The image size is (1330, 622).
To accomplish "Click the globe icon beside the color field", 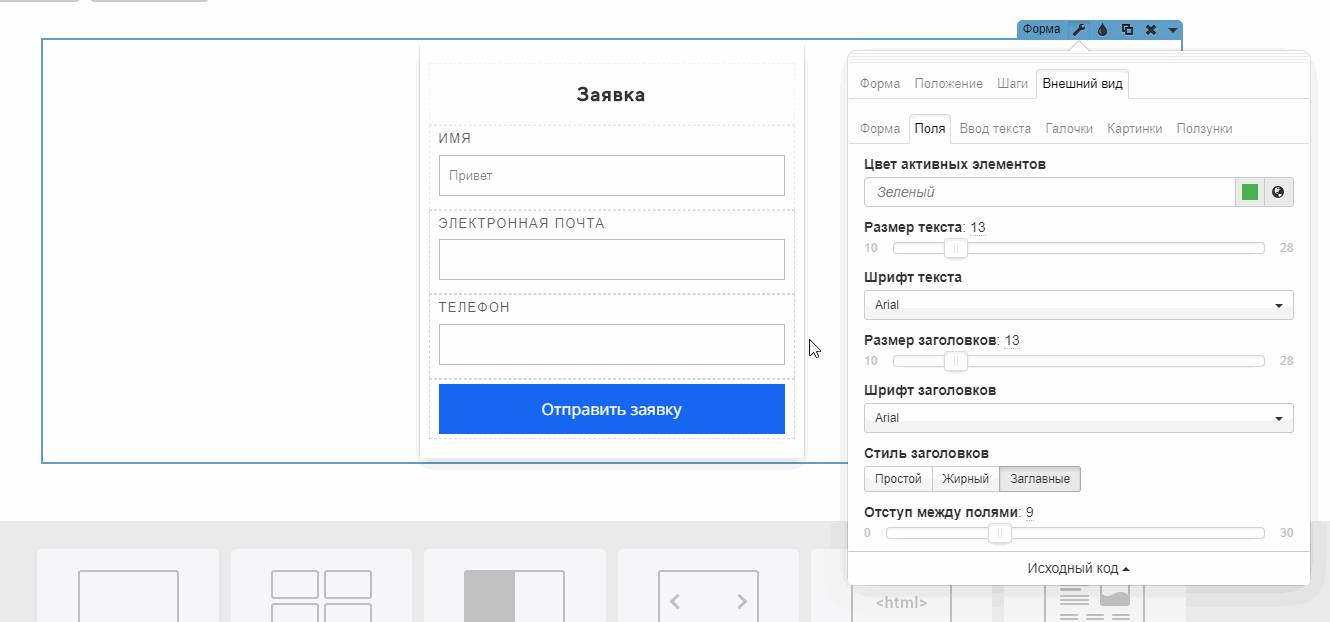I will pos(1278,192).
